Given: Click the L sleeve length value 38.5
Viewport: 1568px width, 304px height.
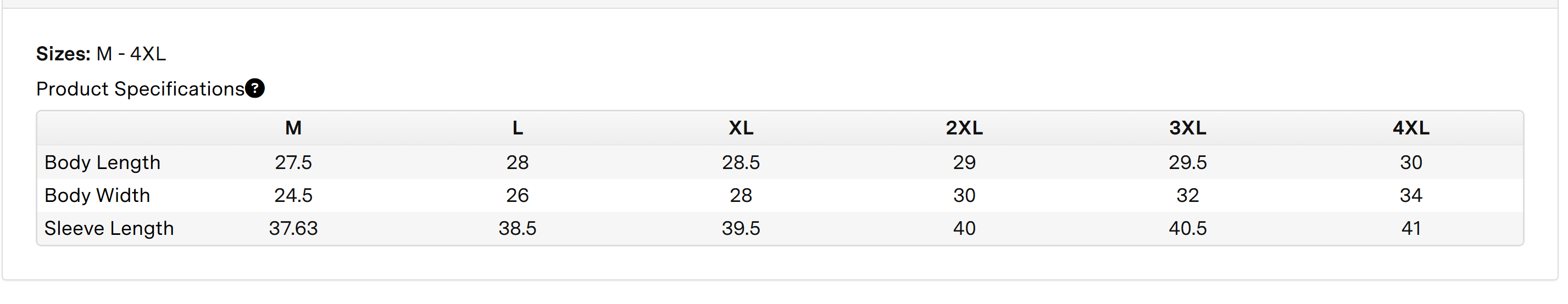Looking at the screenshot, I should (x=518, y=228).
